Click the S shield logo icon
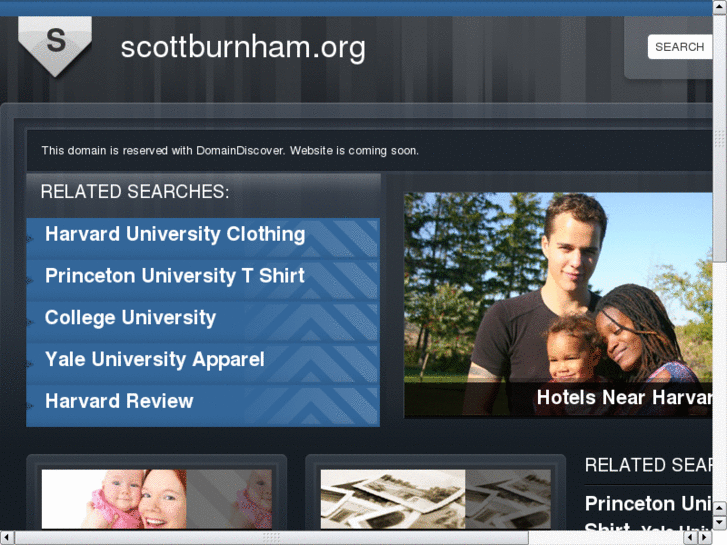Image resolution: width=727 pixels, height=545 pixels. (x=55, y=45)
